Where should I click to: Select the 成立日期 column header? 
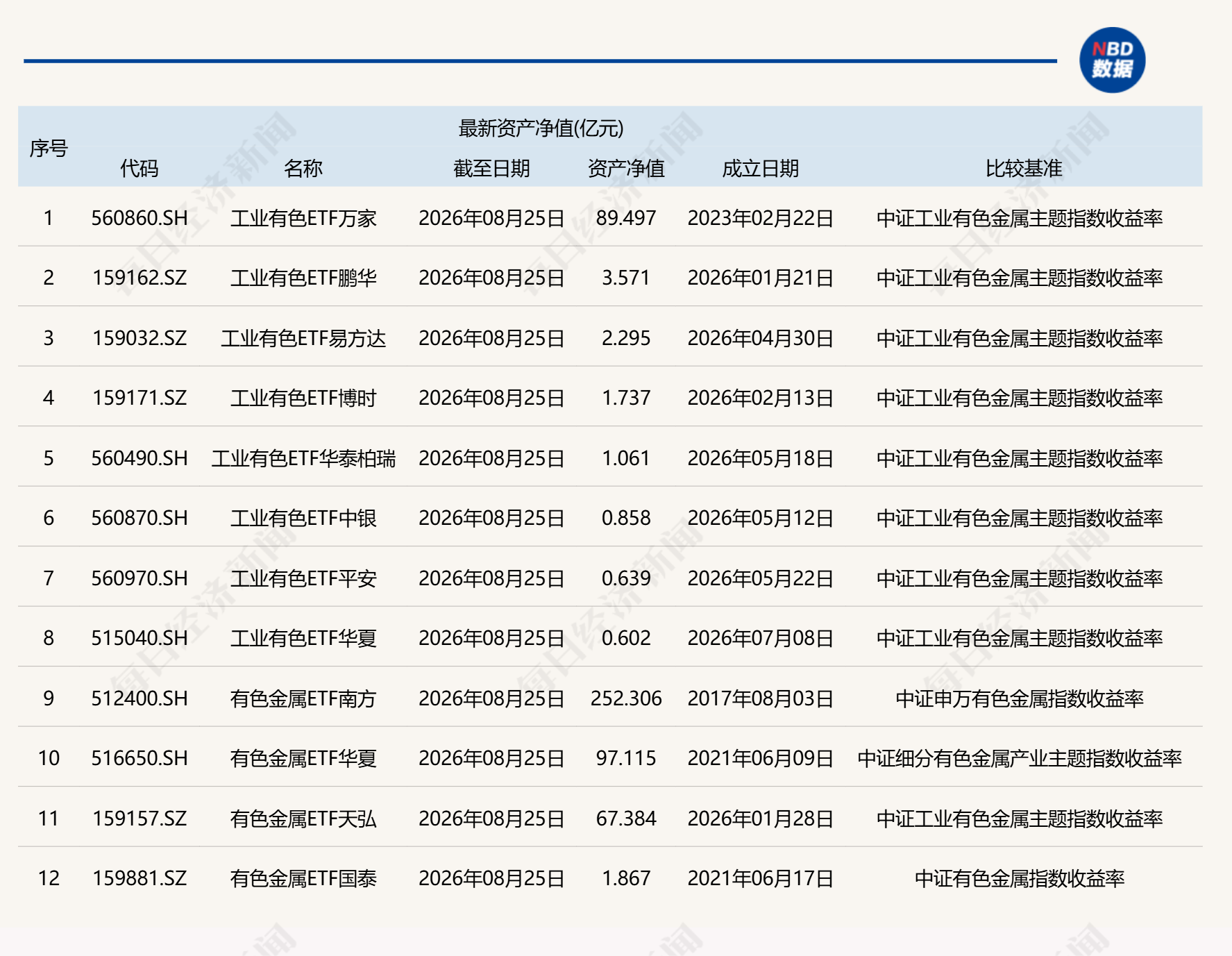click(x=761, y=168)
